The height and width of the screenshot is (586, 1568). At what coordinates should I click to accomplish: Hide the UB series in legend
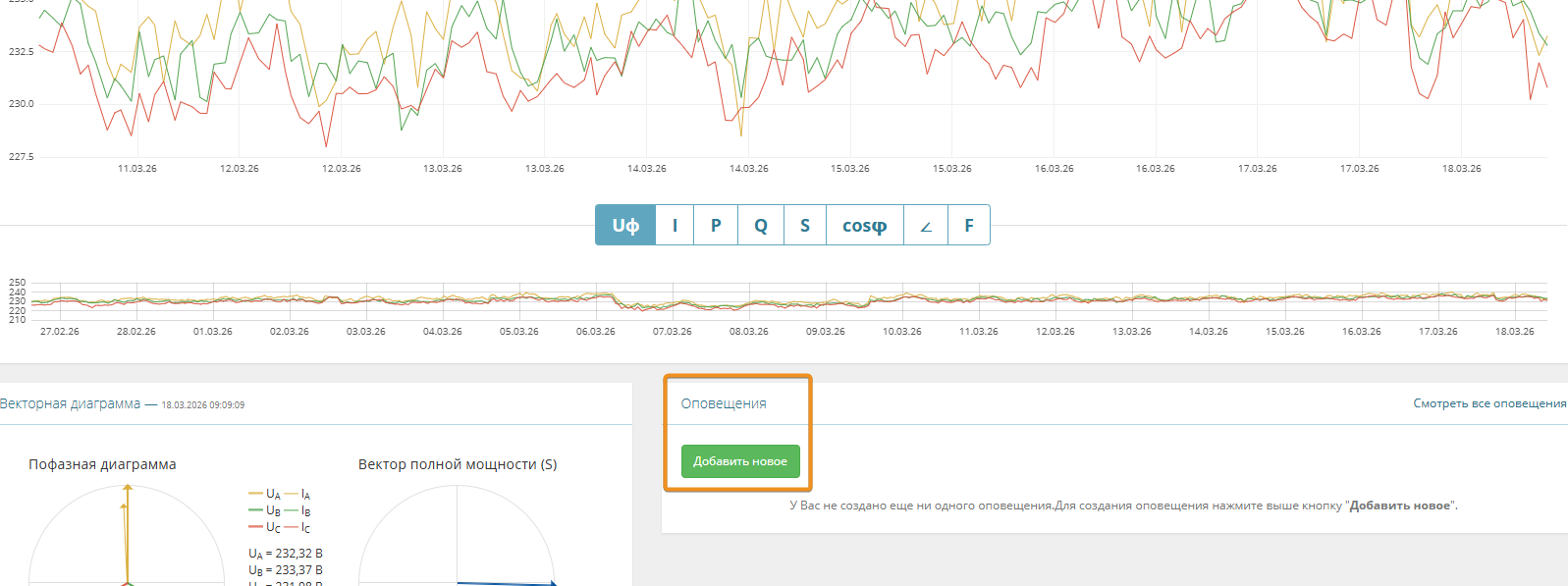[x=265, y=511]
